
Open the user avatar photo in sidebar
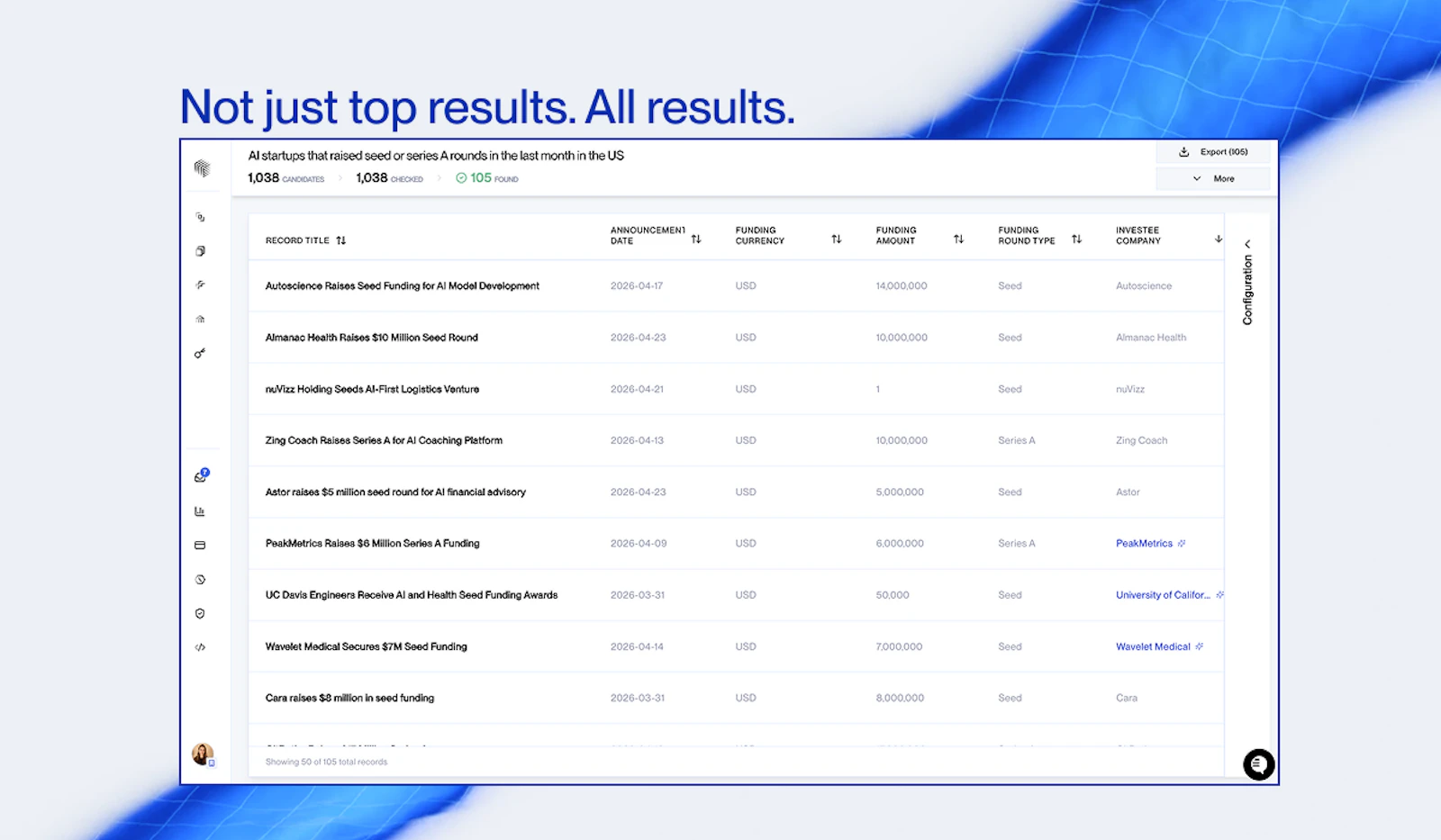point(203,754)
